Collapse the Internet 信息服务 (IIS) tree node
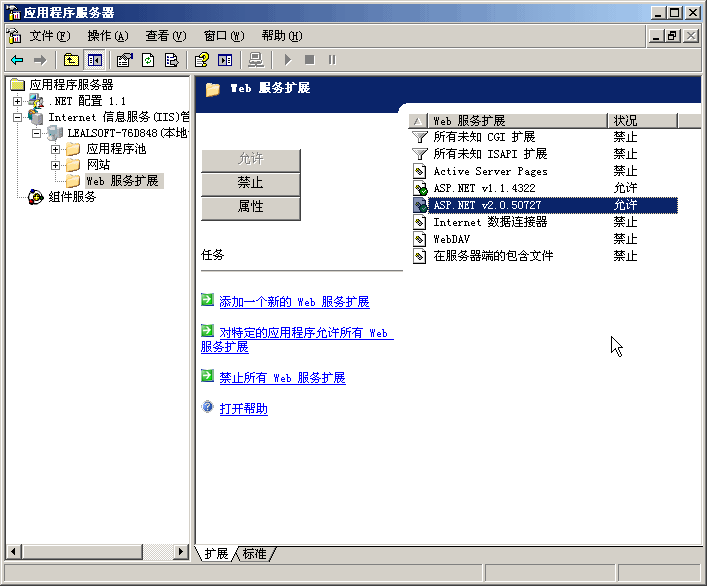 click(17, 118)
